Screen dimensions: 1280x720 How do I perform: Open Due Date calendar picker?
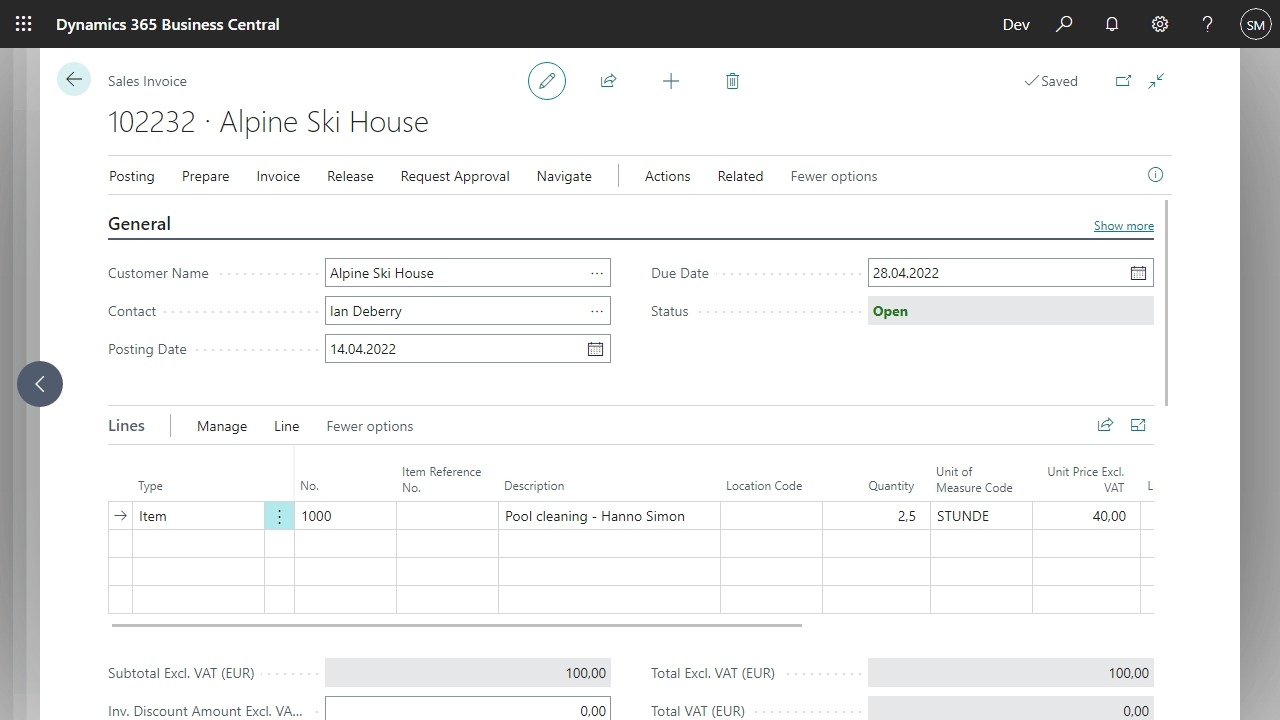(x=1138, y=273)
